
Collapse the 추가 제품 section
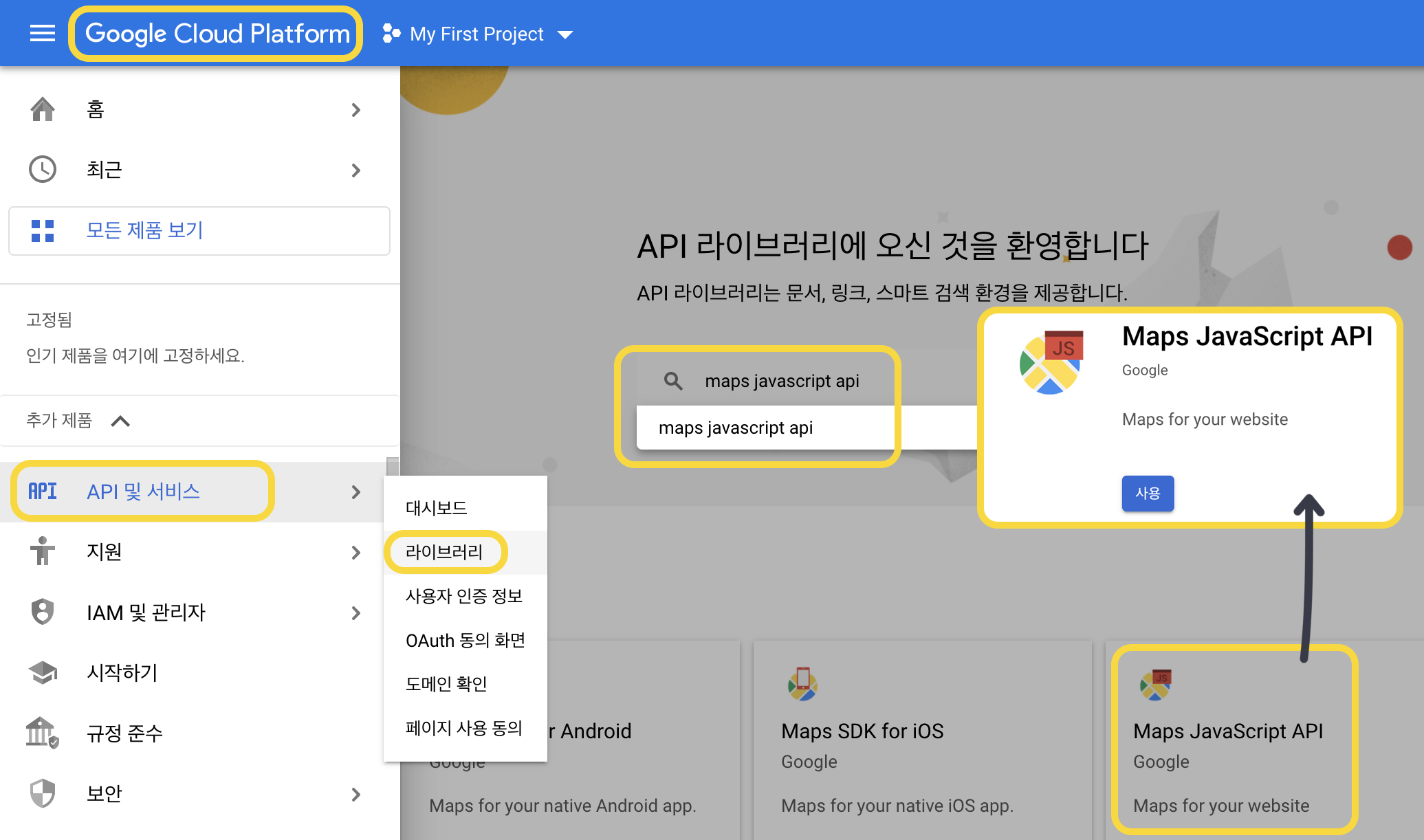click(120, 421)
